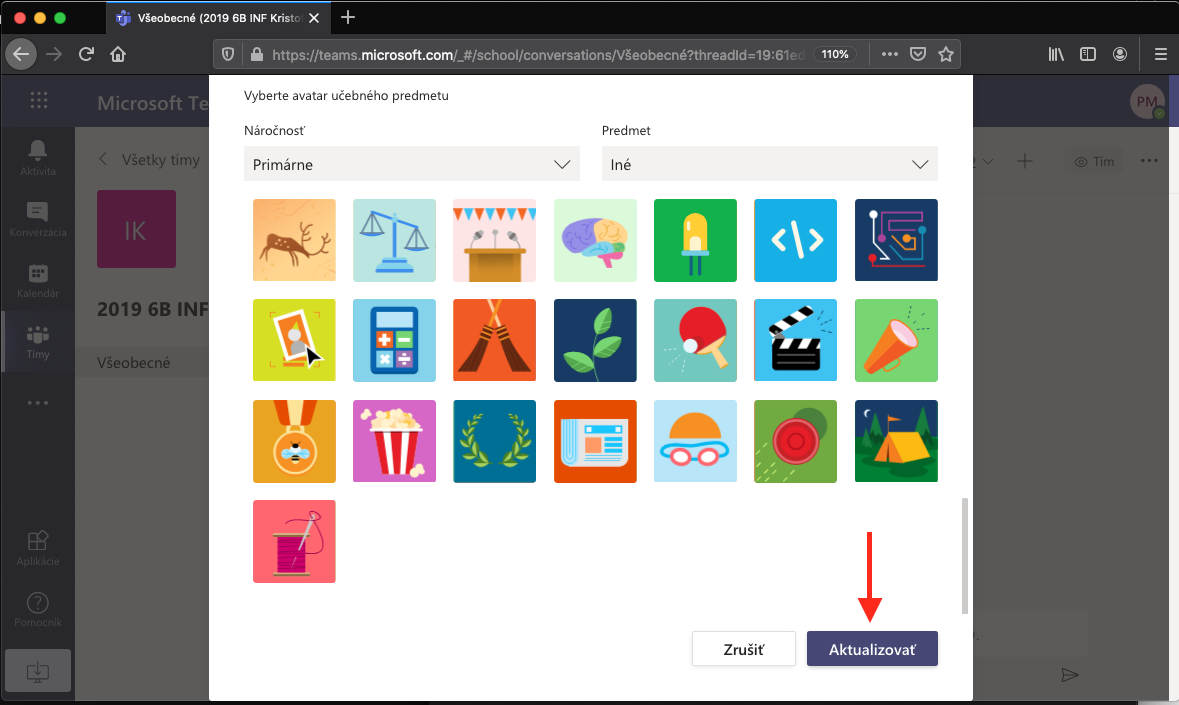The image size is (1179, 705).
Task: Cancel with the Zrušiť button
Action: coord(743,649)
